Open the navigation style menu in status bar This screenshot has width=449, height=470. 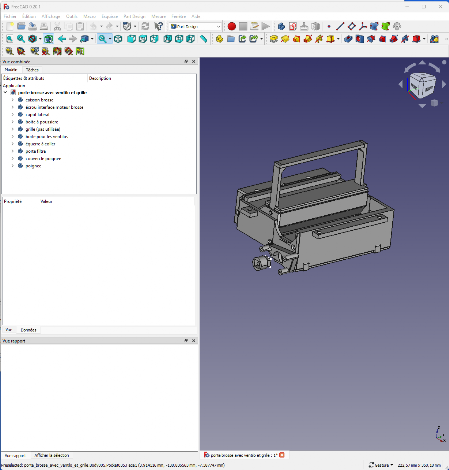381,465
